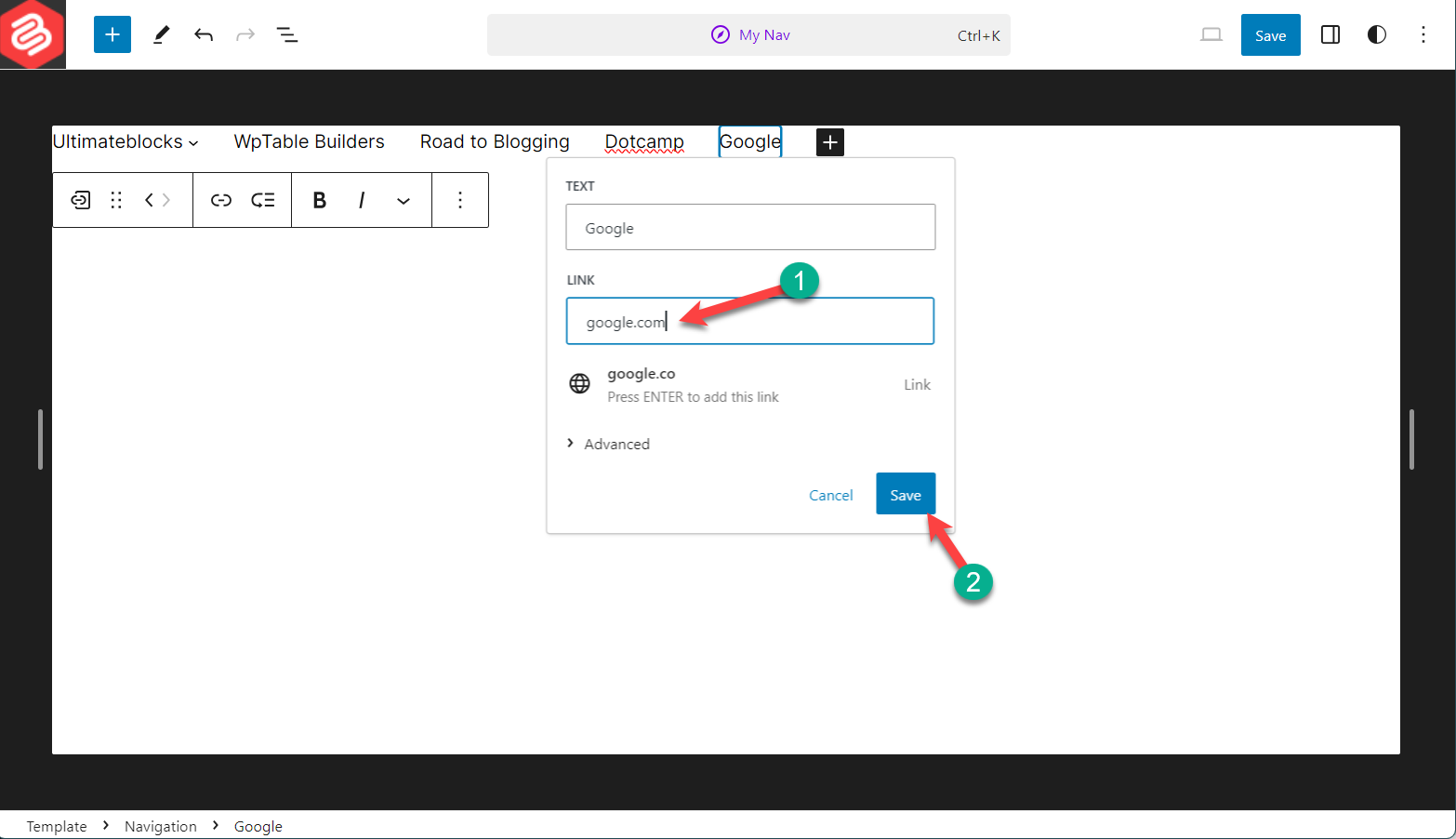Save the link in popover
The width and height of the screenshot is (1456, 839).
tap(906, 494)
